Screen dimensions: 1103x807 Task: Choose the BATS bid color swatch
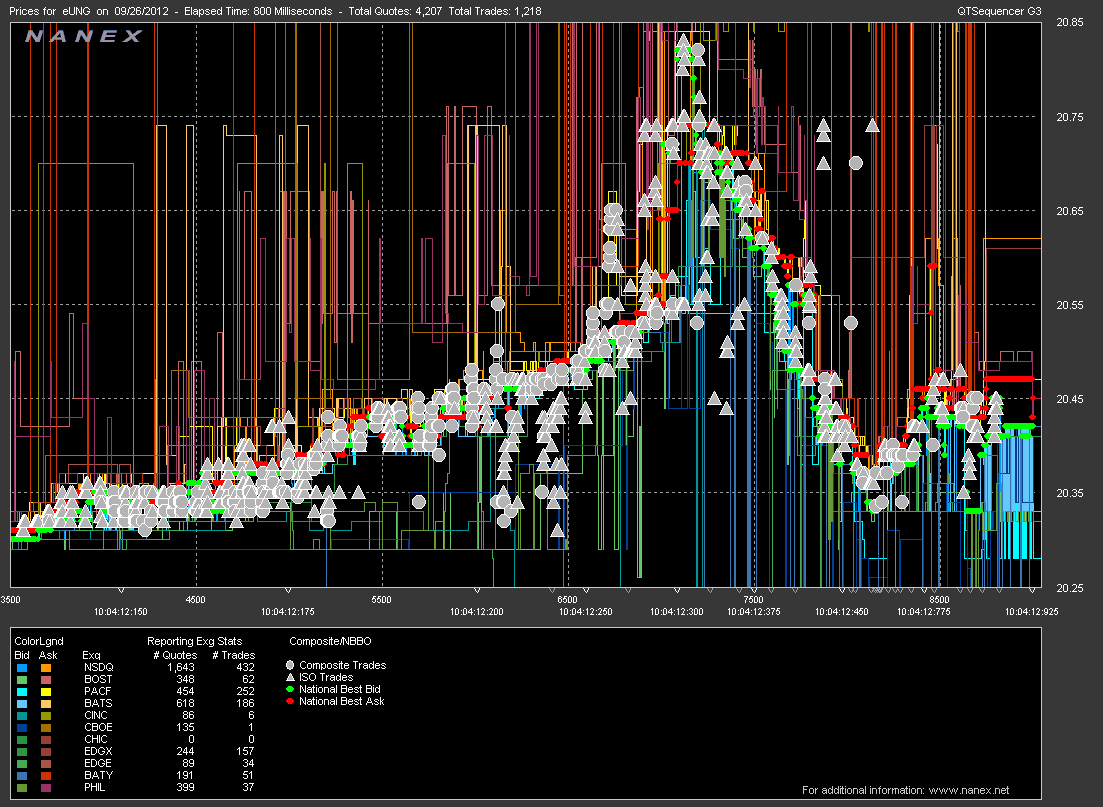click(22, 703)
